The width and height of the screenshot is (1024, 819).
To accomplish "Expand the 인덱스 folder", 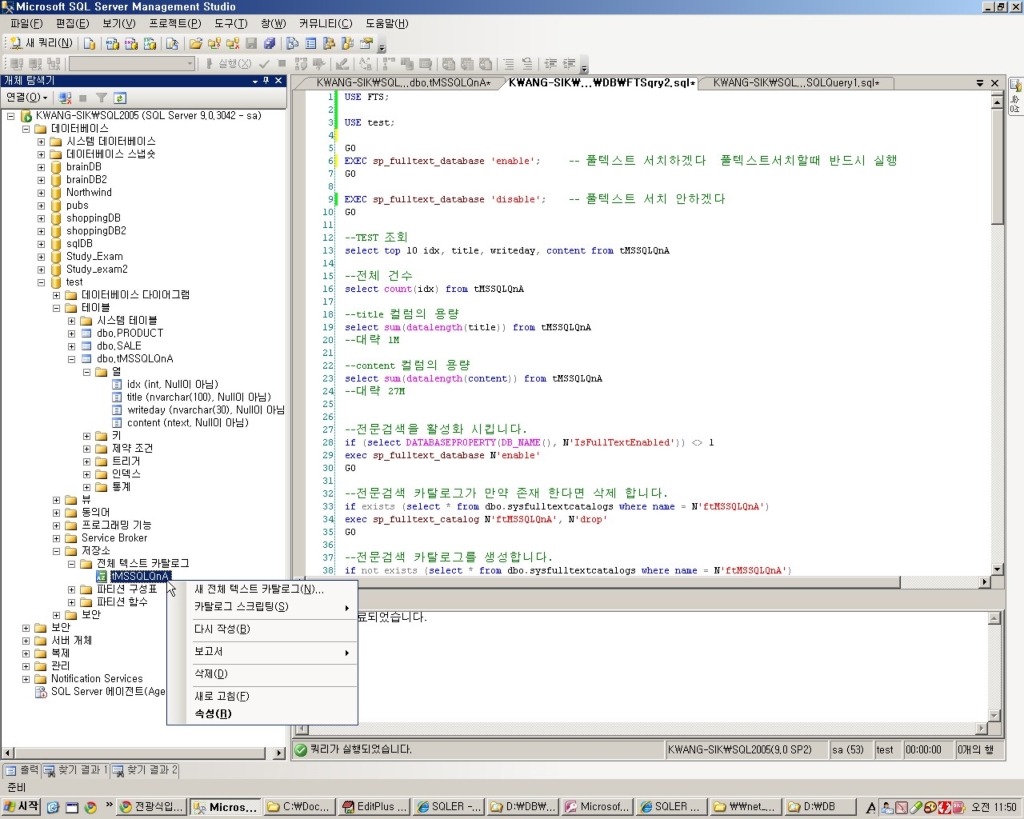I will [x=87, y=474].
